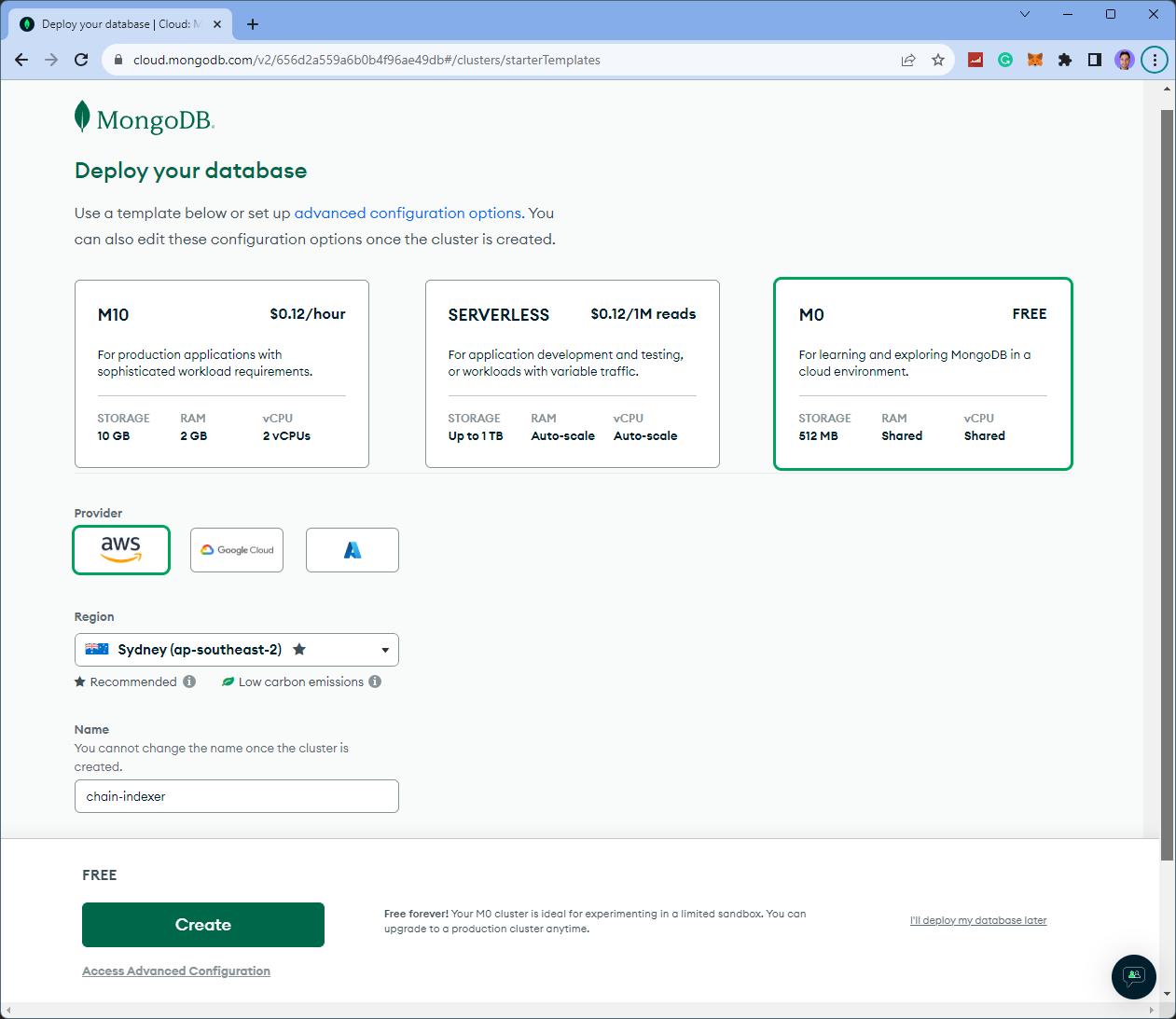Viewport: 1176px width, 1019px height.
Task: Open the support chat bubble
Action: [x=1134, y=977]
